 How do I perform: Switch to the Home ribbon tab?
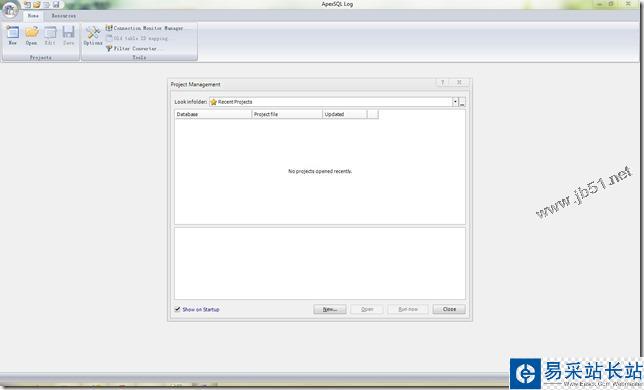tap(33, 16)
